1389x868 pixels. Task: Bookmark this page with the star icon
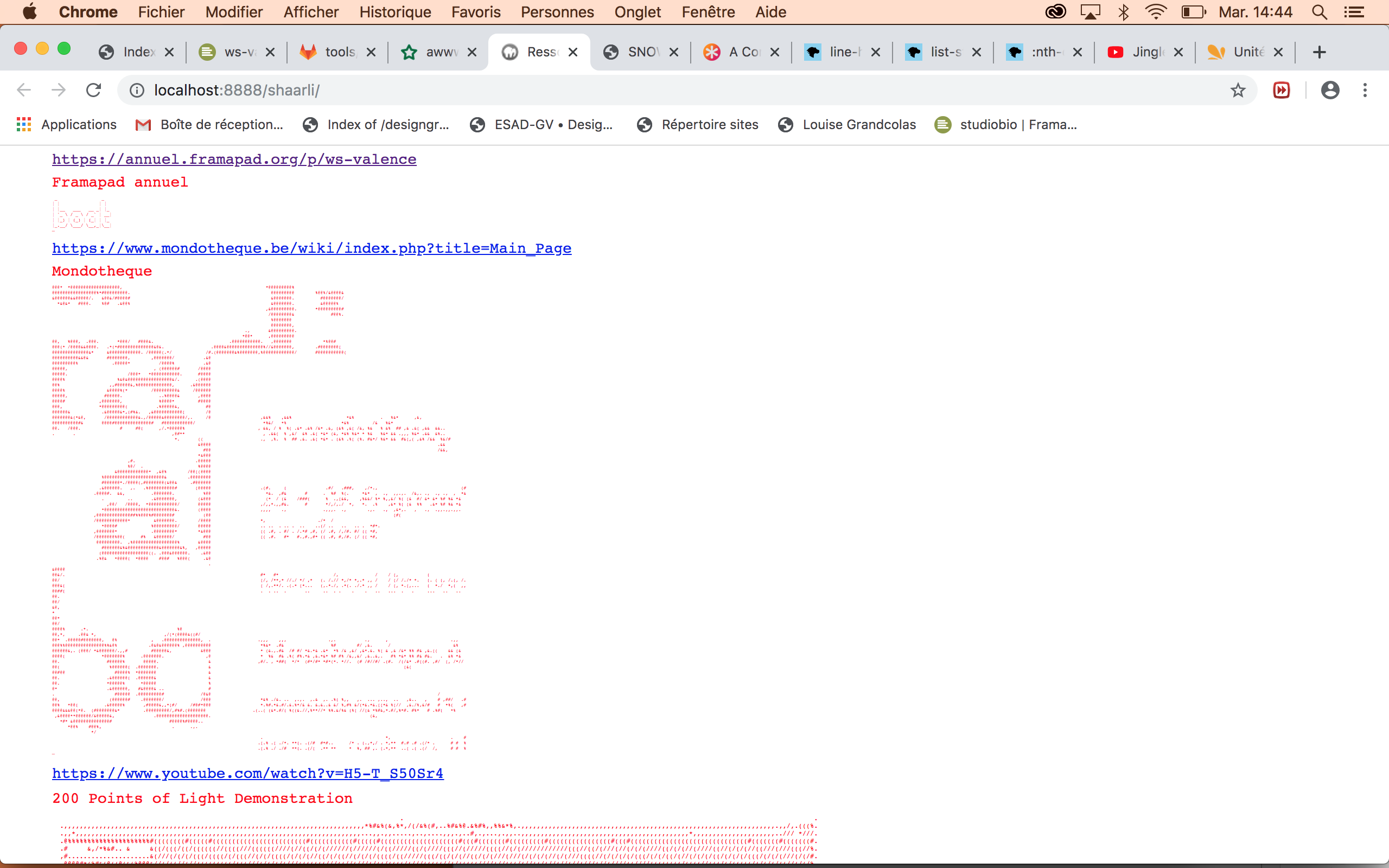coord(1238,90)
